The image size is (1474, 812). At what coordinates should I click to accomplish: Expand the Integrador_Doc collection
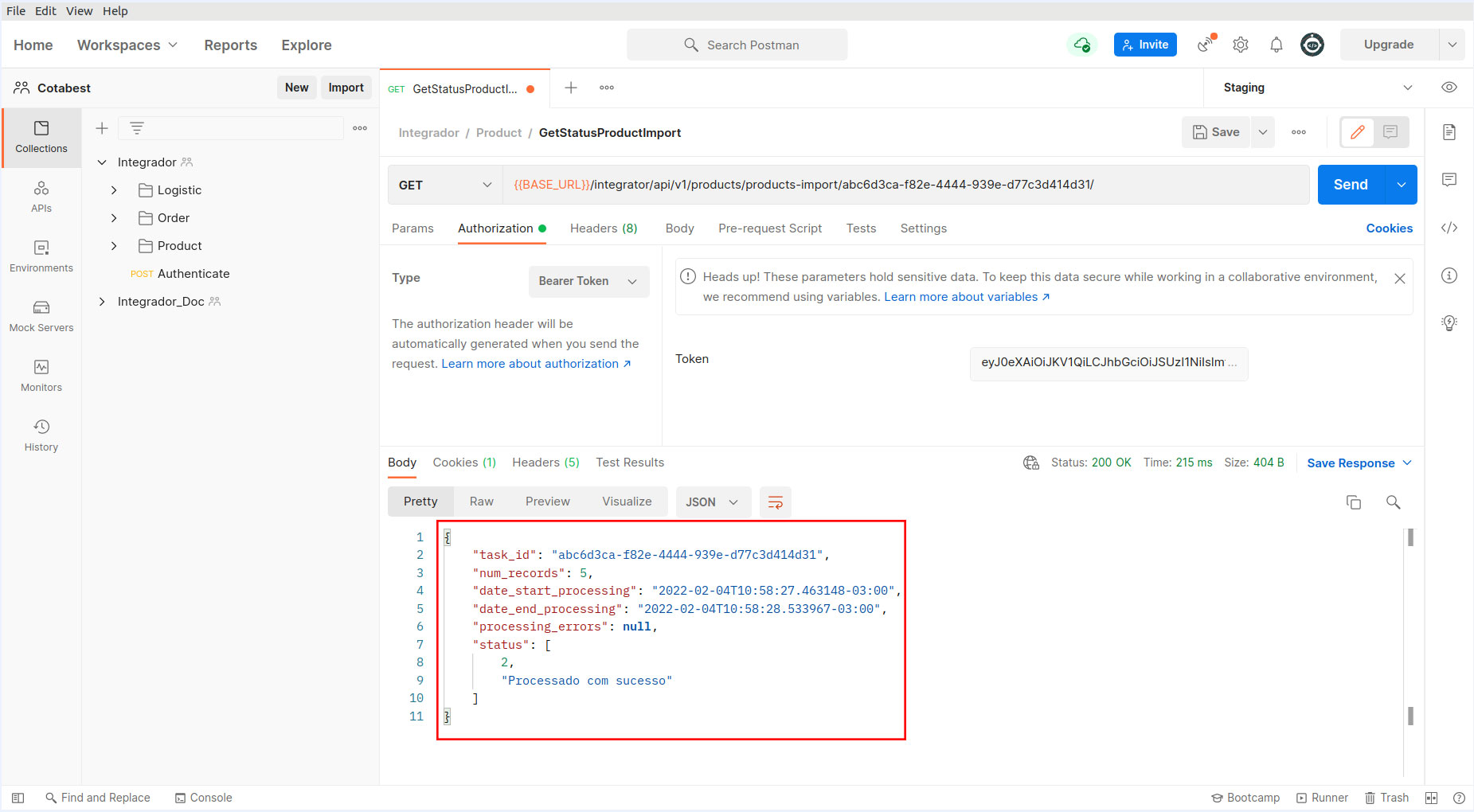102,302
